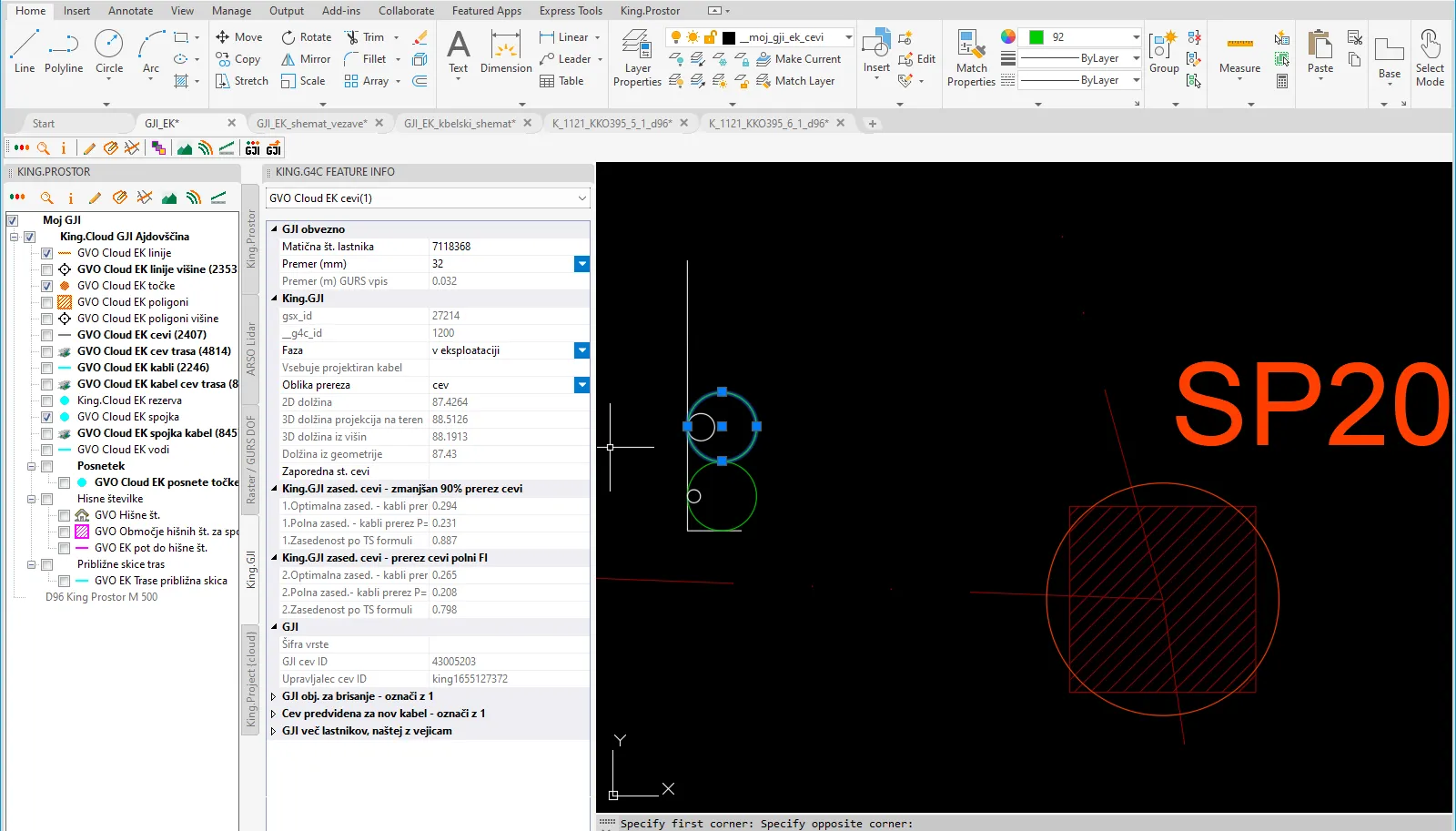Expand the GJI več lastnikov section

click(x=274, y=731)
